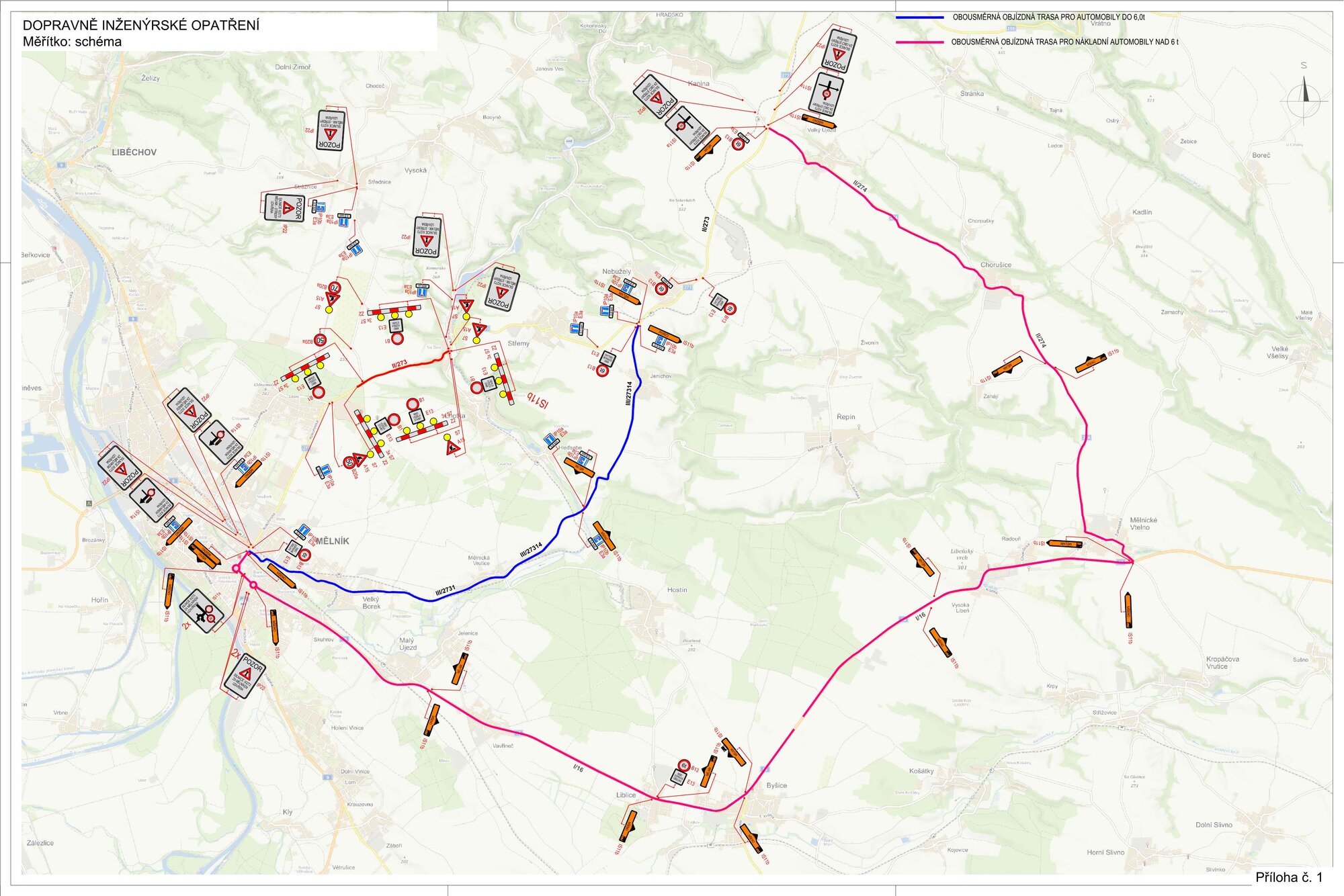The height and width of the screenshot is (896, 1344).
Task: Select title 'DOPRAVNĚ INŽENÝRSKÉ OPATŘENÍ'
Action: (x=141, y=25)
